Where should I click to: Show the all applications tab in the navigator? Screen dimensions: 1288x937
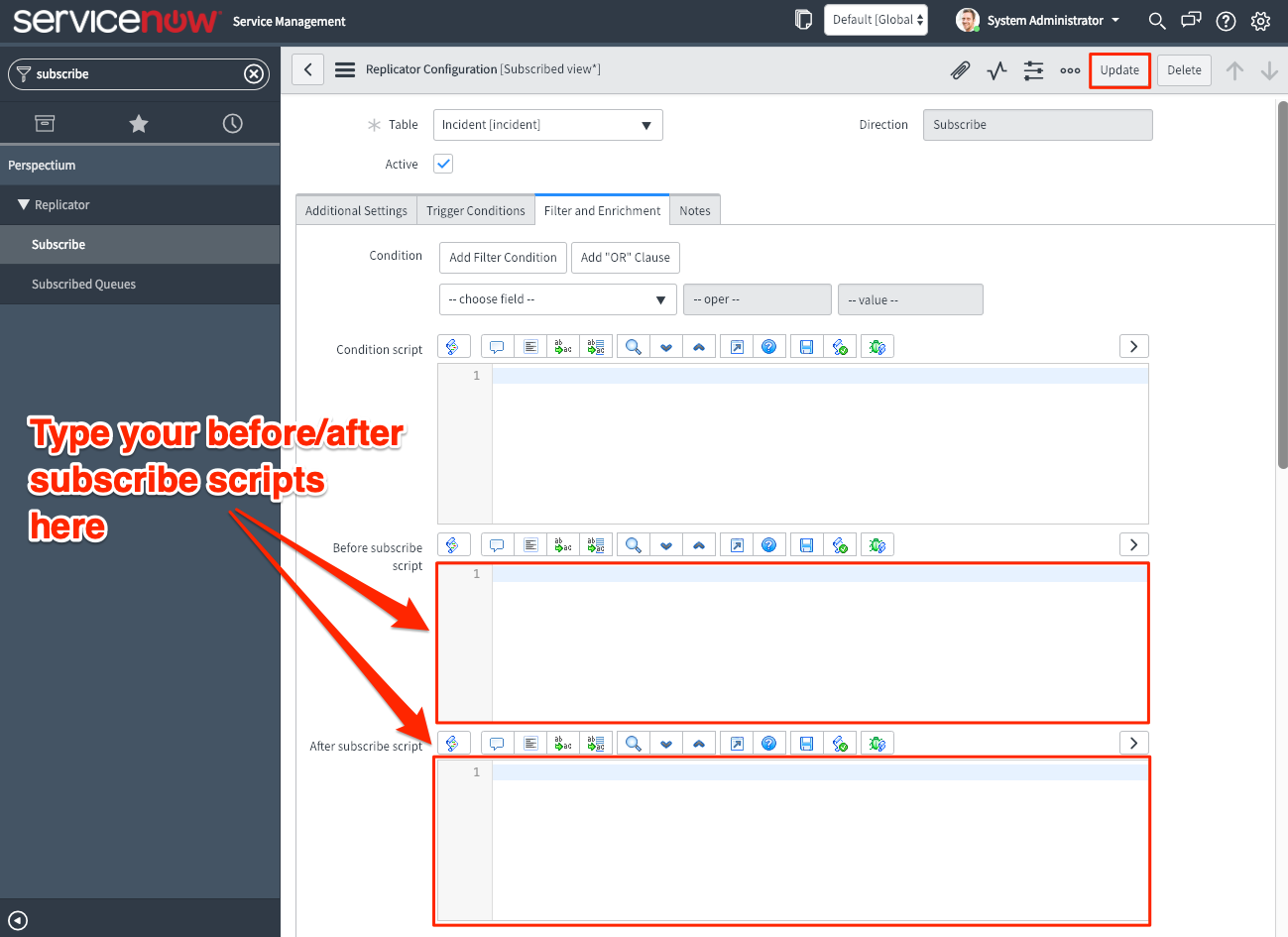tap(45, 123)
